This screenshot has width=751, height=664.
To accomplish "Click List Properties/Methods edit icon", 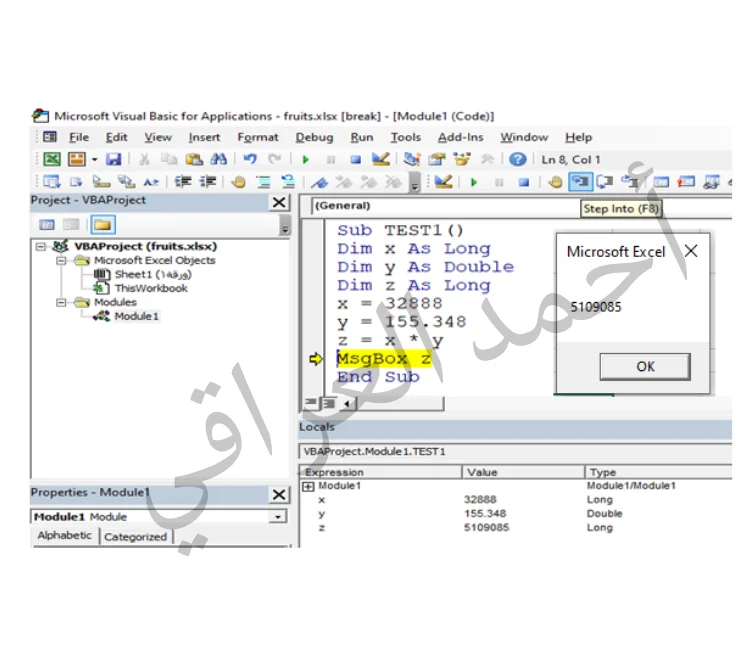I will [51, 182].
